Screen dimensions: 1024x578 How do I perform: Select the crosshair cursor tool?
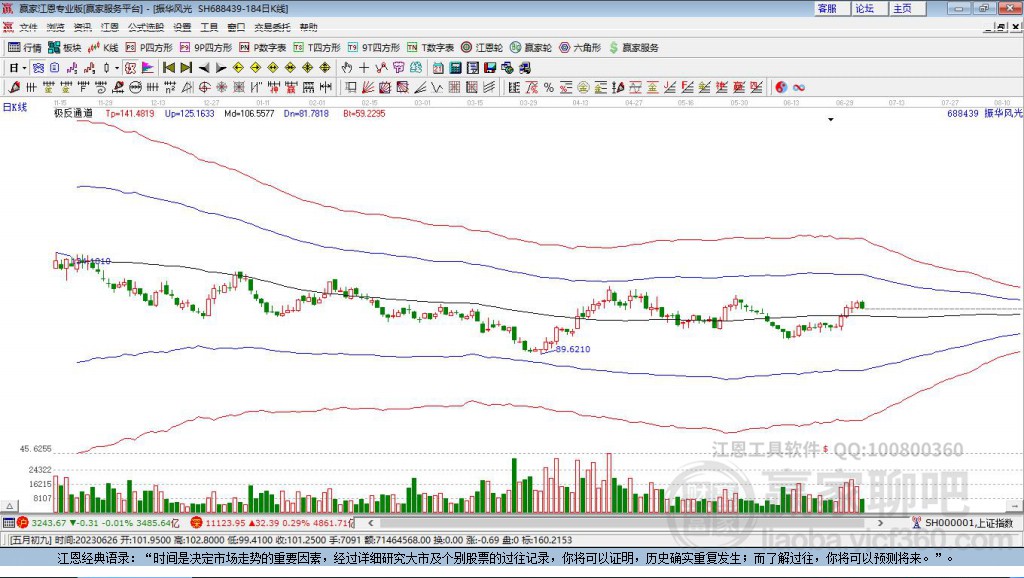pos(364,67)
